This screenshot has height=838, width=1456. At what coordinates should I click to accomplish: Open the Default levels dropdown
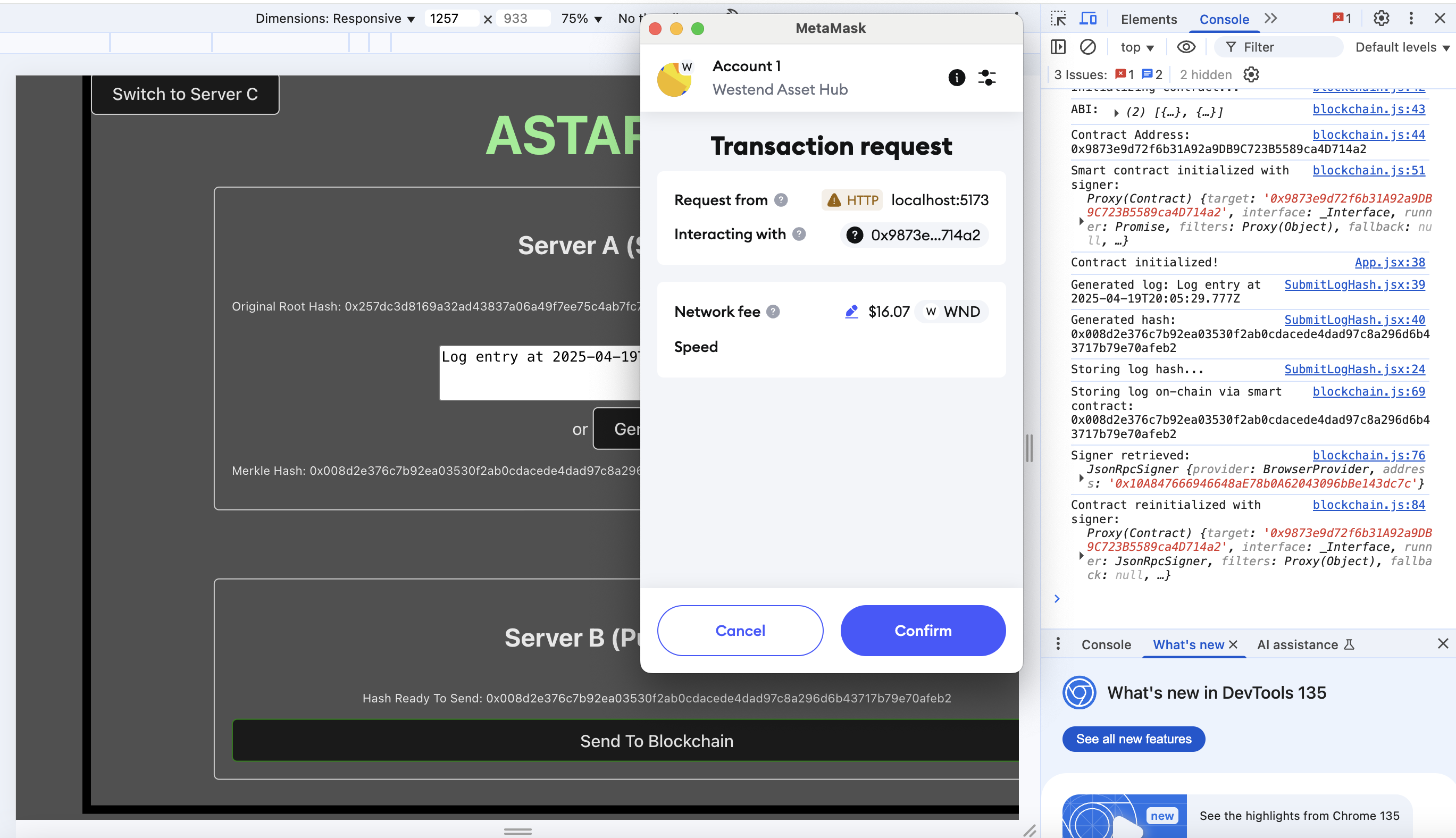[1402, 47]
